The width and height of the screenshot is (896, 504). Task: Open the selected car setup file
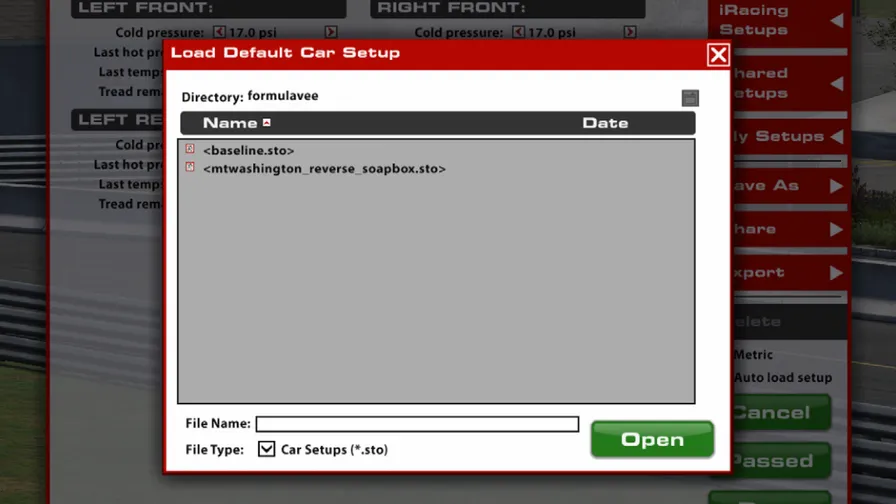652,439
